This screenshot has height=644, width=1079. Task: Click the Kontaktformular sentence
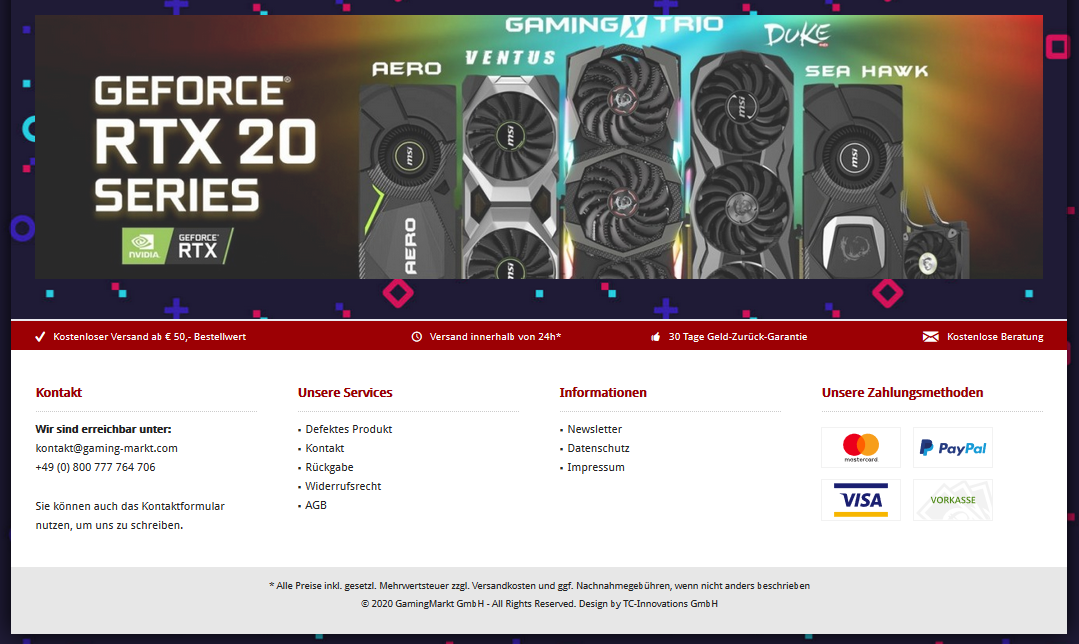pyautogui.click(x=130, y=515)
